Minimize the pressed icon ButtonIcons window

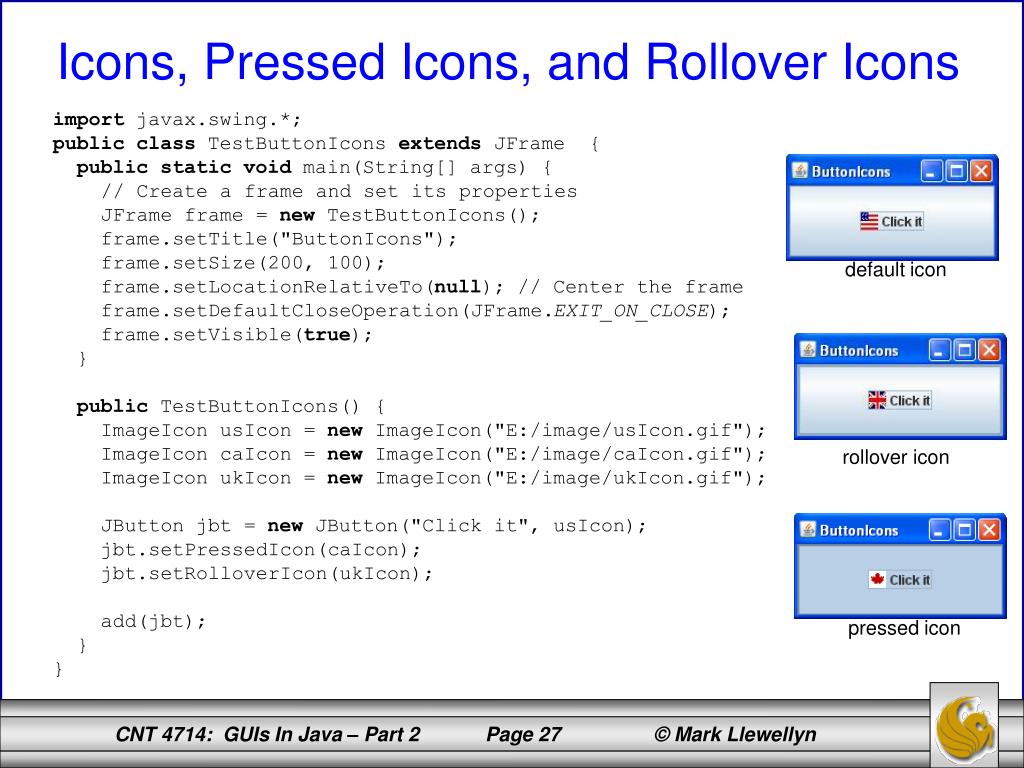[940, 530]
